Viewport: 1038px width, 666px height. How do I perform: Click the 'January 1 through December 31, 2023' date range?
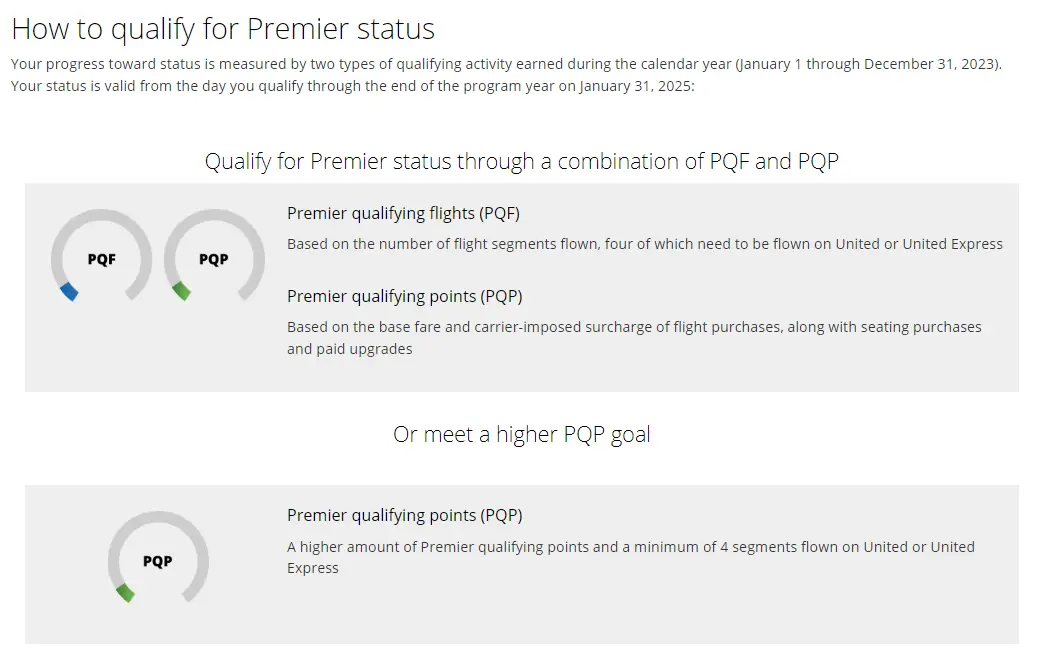point(867,64)
